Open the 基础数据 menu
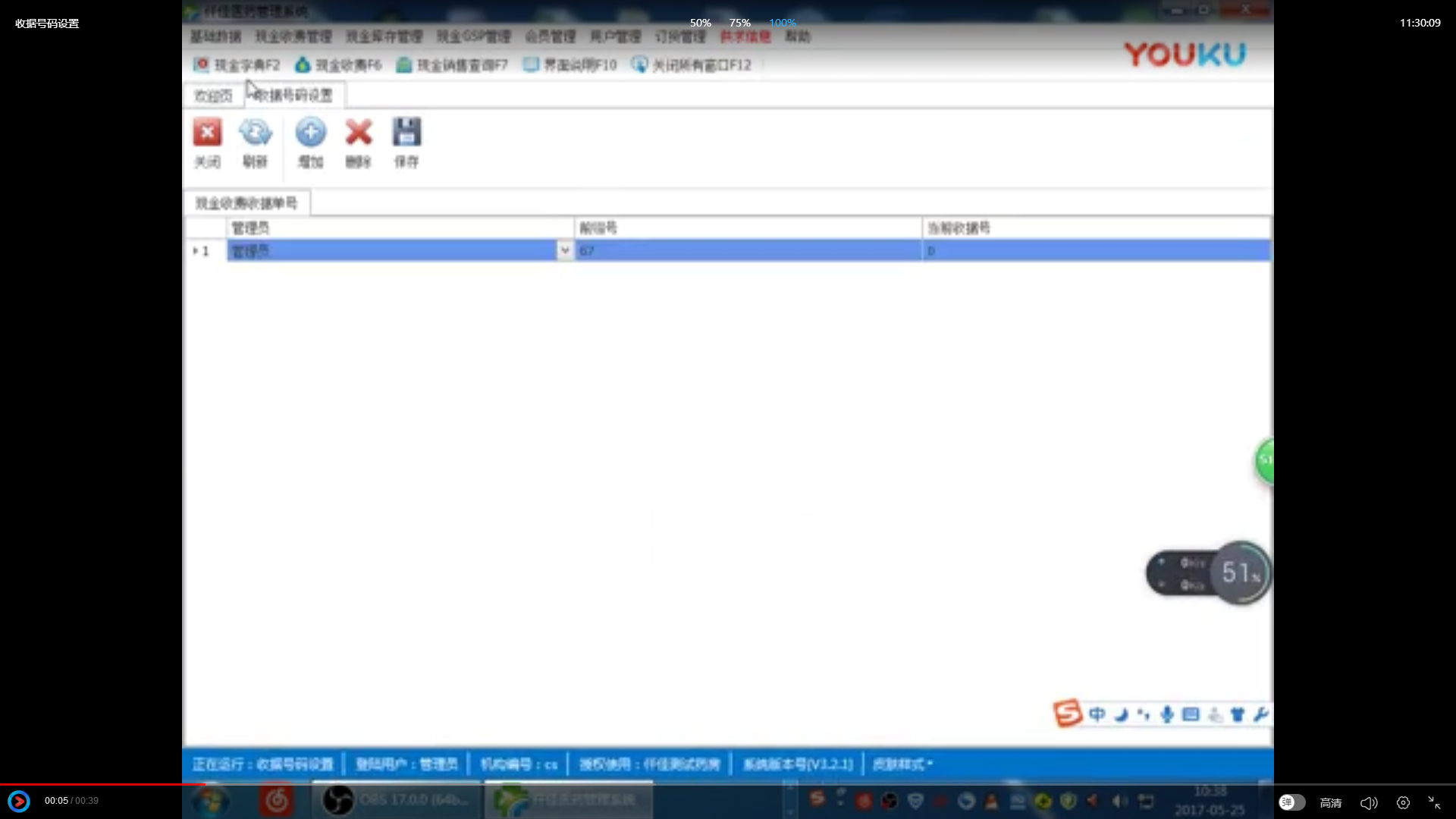 215,36
